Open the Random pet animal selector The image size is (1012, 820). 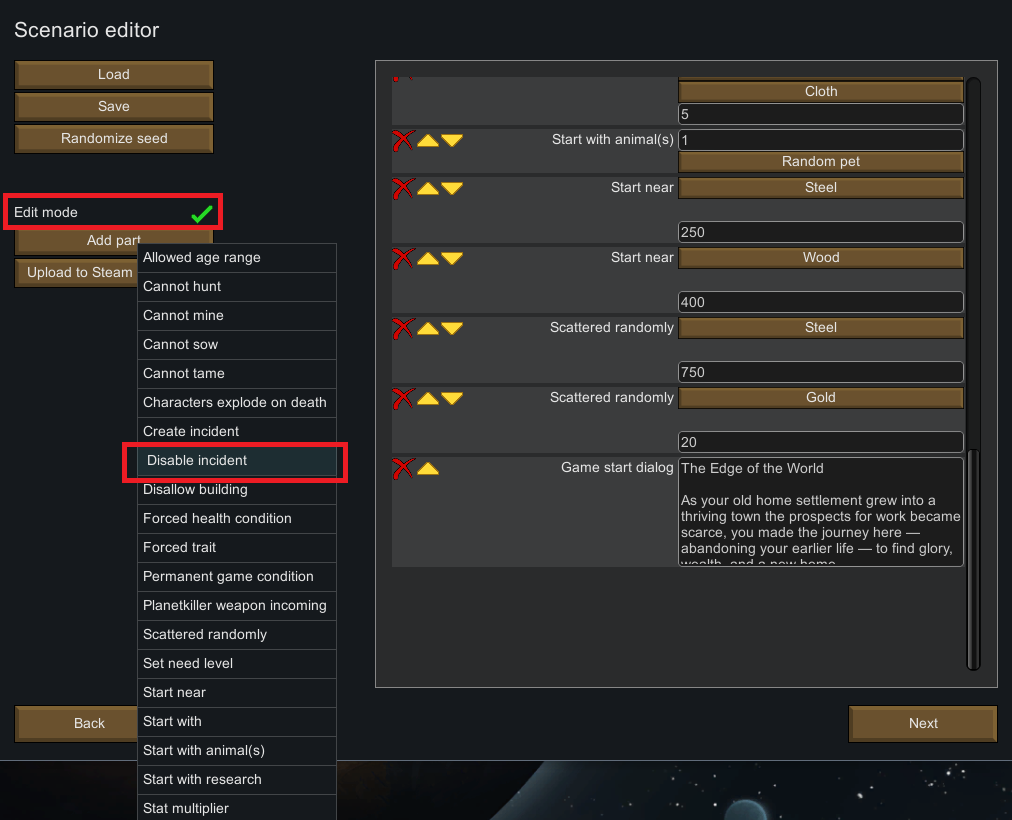(820, 161)
